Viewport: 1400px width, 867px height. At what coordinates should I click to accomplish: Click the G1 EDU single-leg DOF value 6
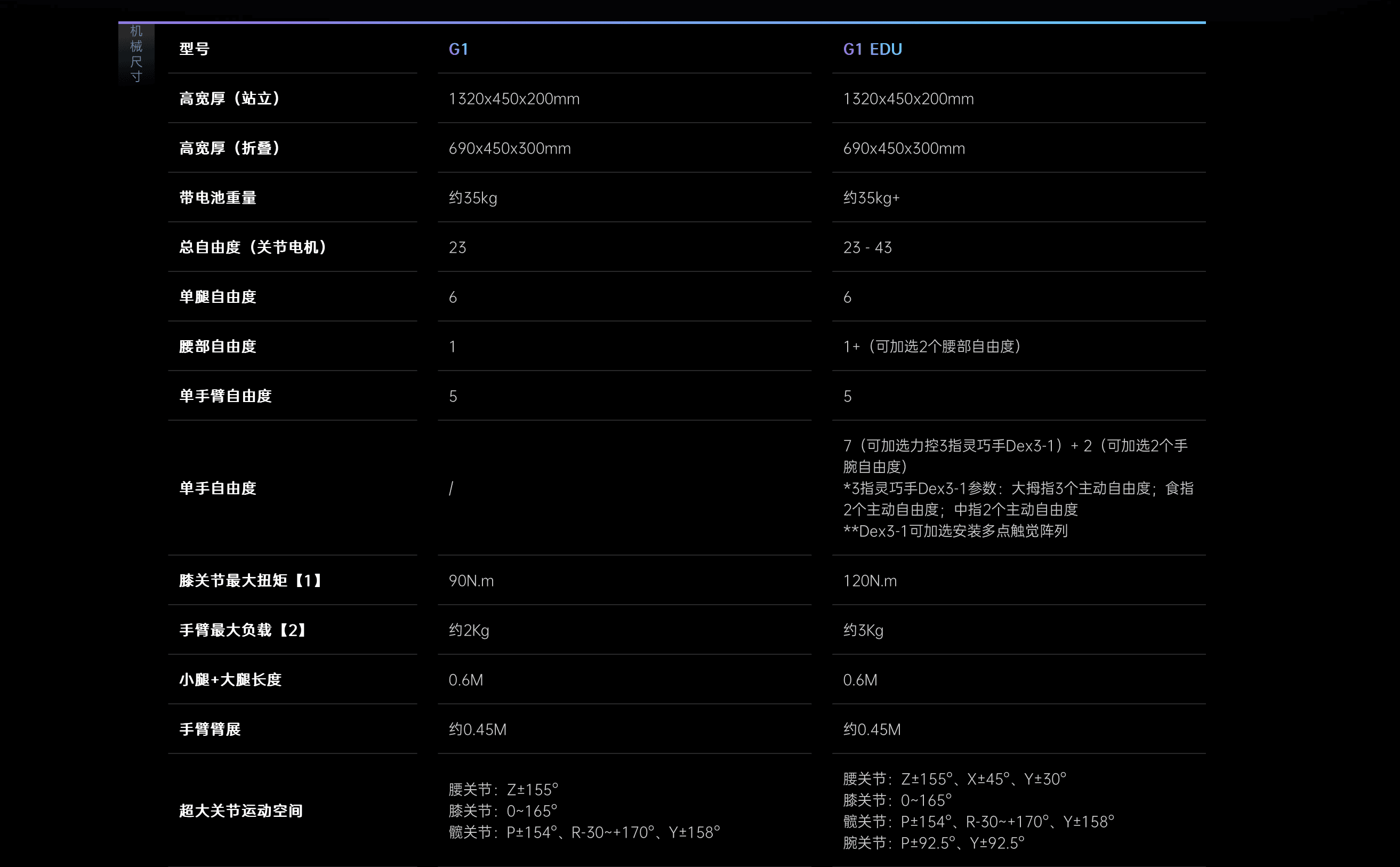pyautogui.click(x=847, y=297)
